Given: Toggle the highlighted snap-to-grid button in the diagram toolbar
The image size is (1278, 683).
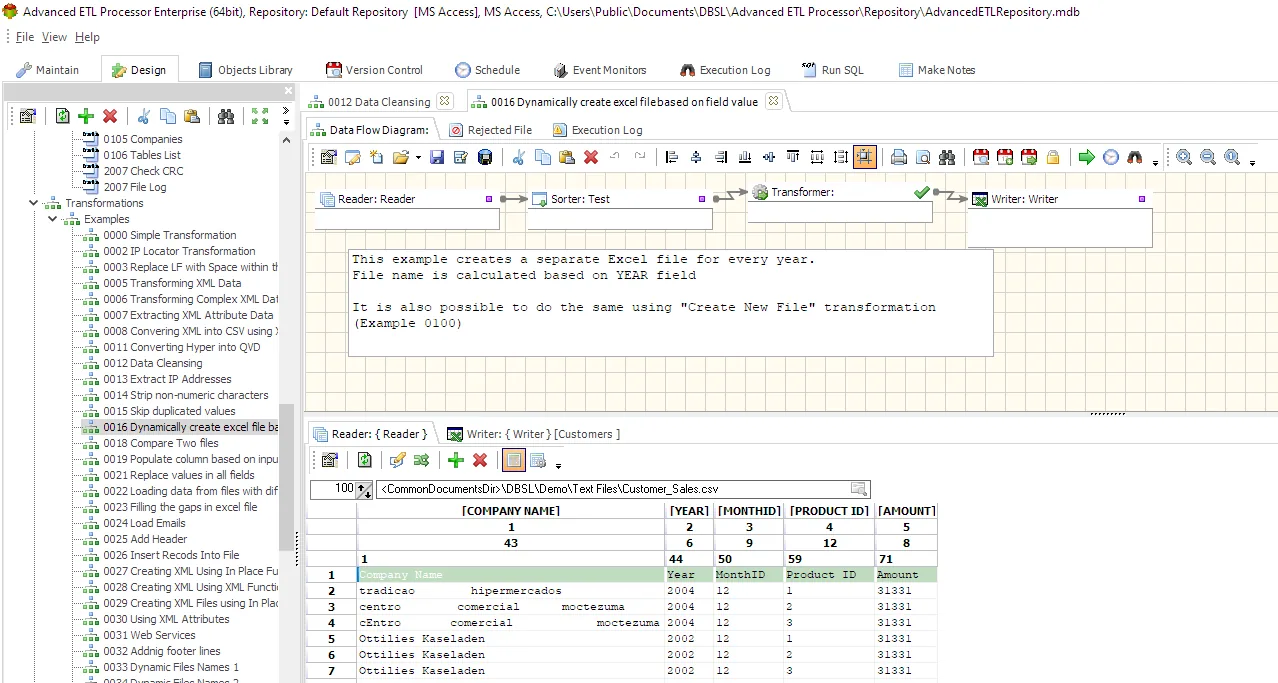Looking at the screenshot, I should coord(865,157).
